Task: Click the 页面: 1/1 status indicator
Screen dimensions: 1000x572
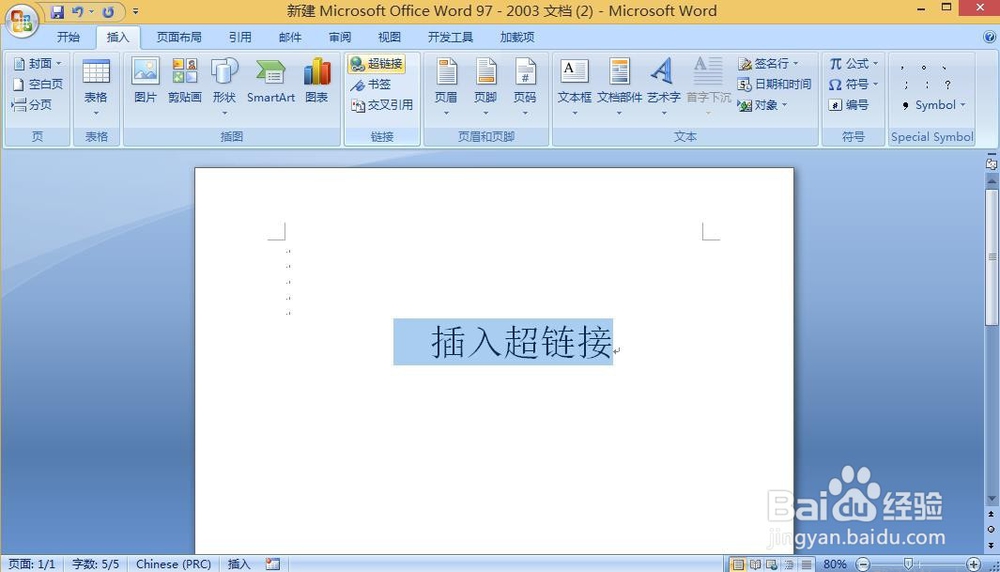Action: click(x=32, y=564)
